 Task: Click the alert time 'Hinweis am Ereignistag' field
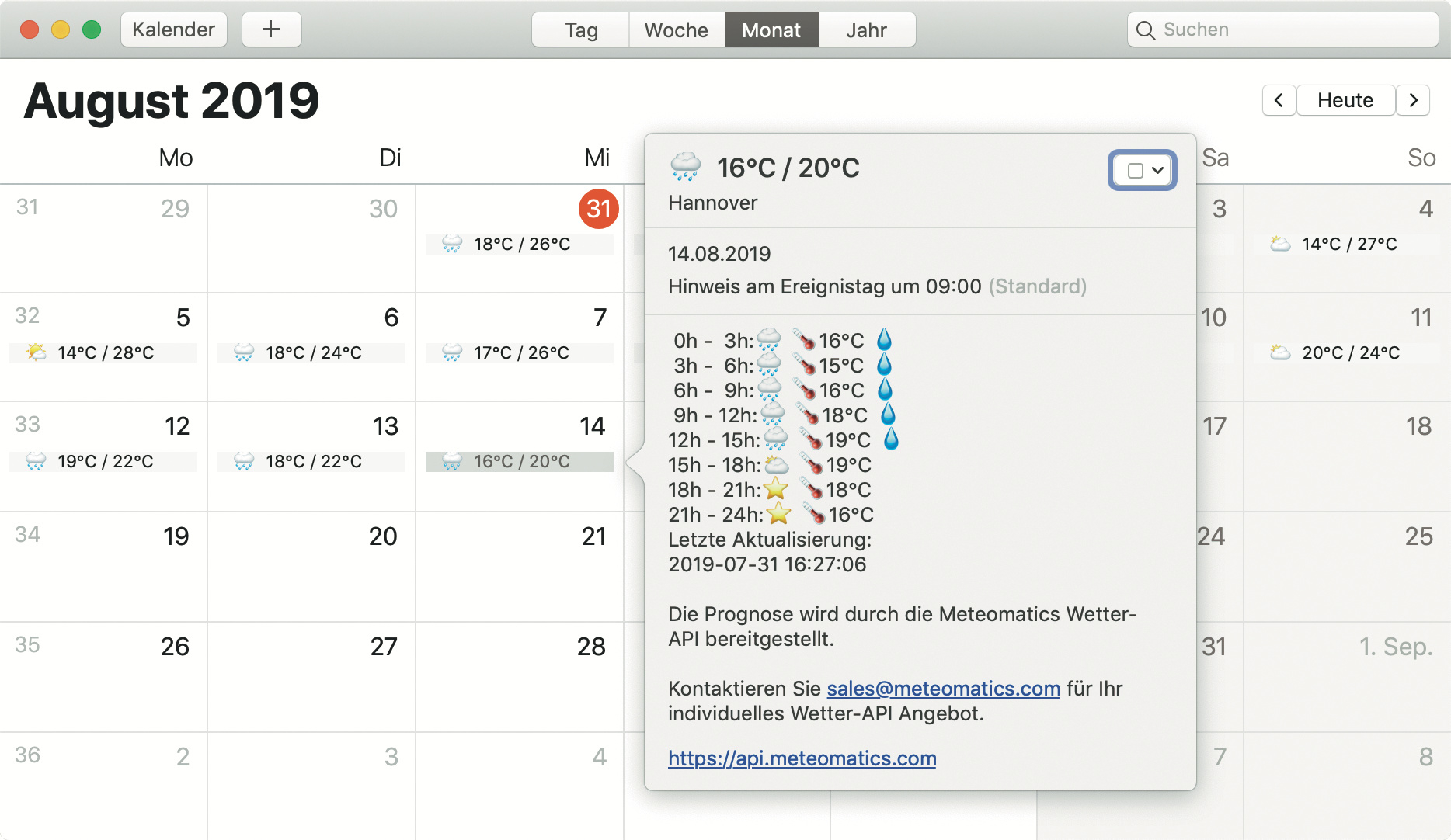coord(824,286)
